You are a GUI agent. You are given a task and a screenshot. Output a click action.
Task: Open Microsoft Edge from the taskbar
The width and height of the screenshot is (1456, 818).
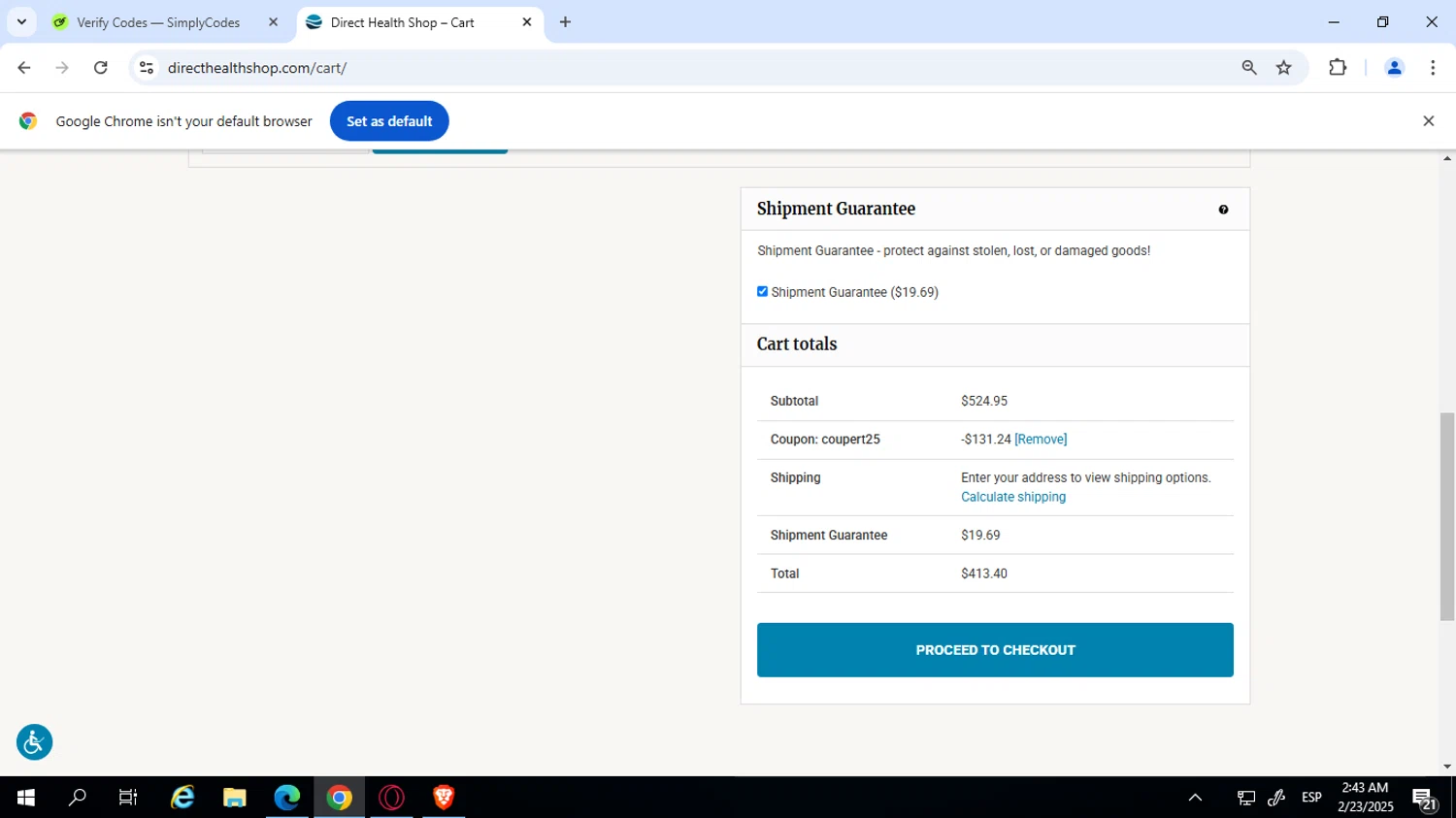(287, 798)
